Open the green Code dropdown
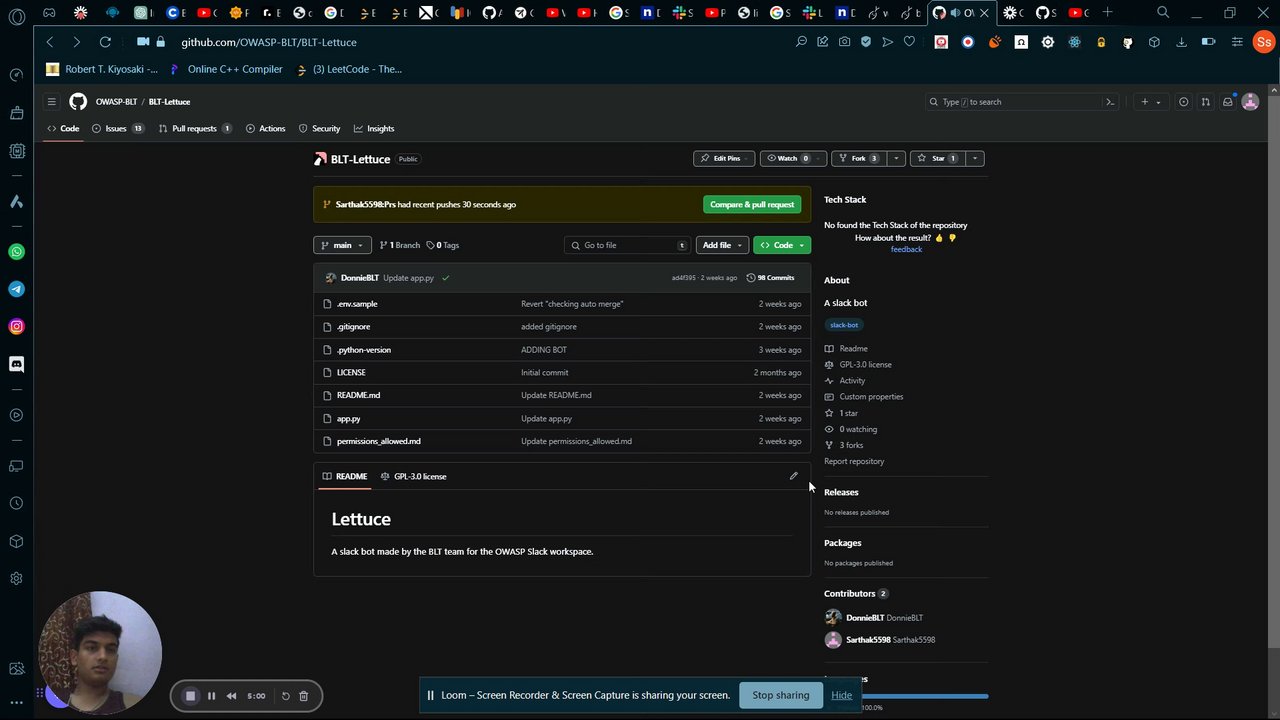 (782, 245)
